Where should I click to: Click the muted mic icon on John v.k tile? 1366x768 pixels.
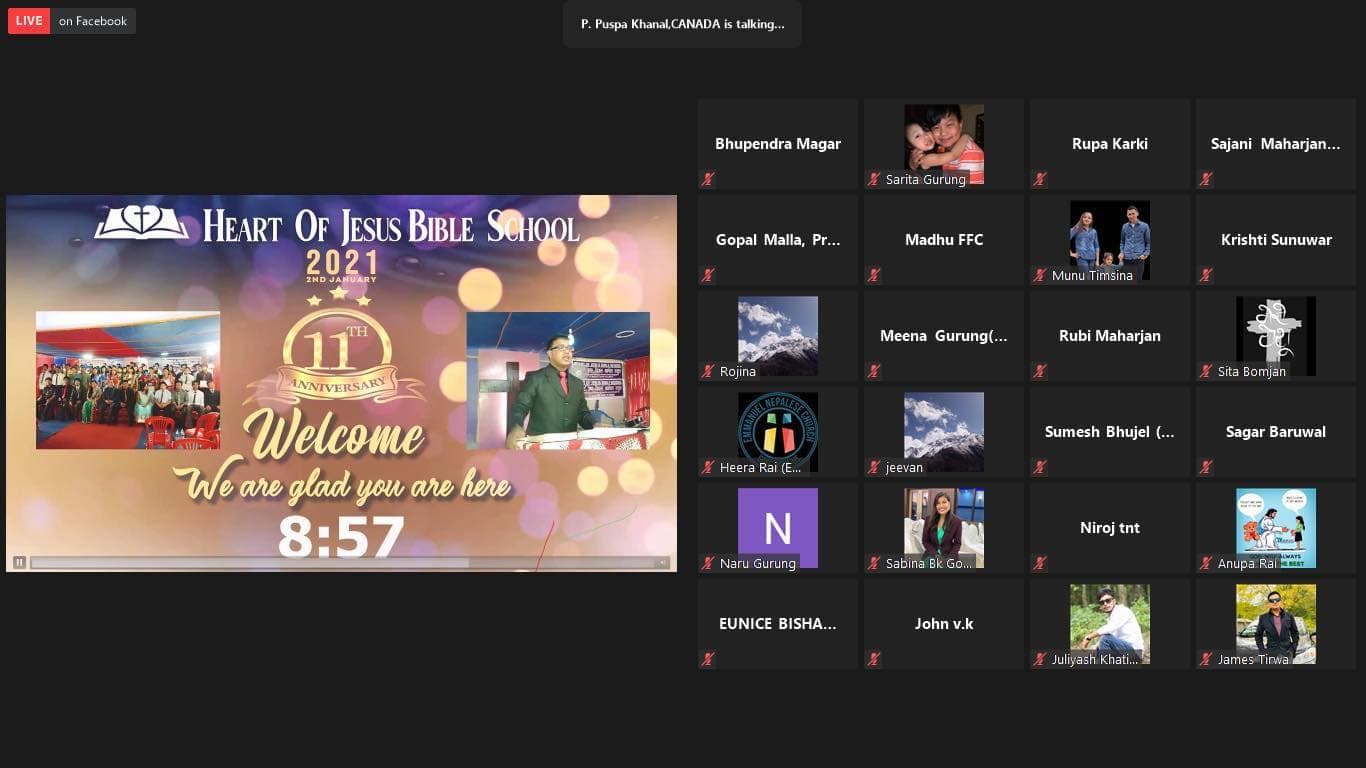pos(874,659)
